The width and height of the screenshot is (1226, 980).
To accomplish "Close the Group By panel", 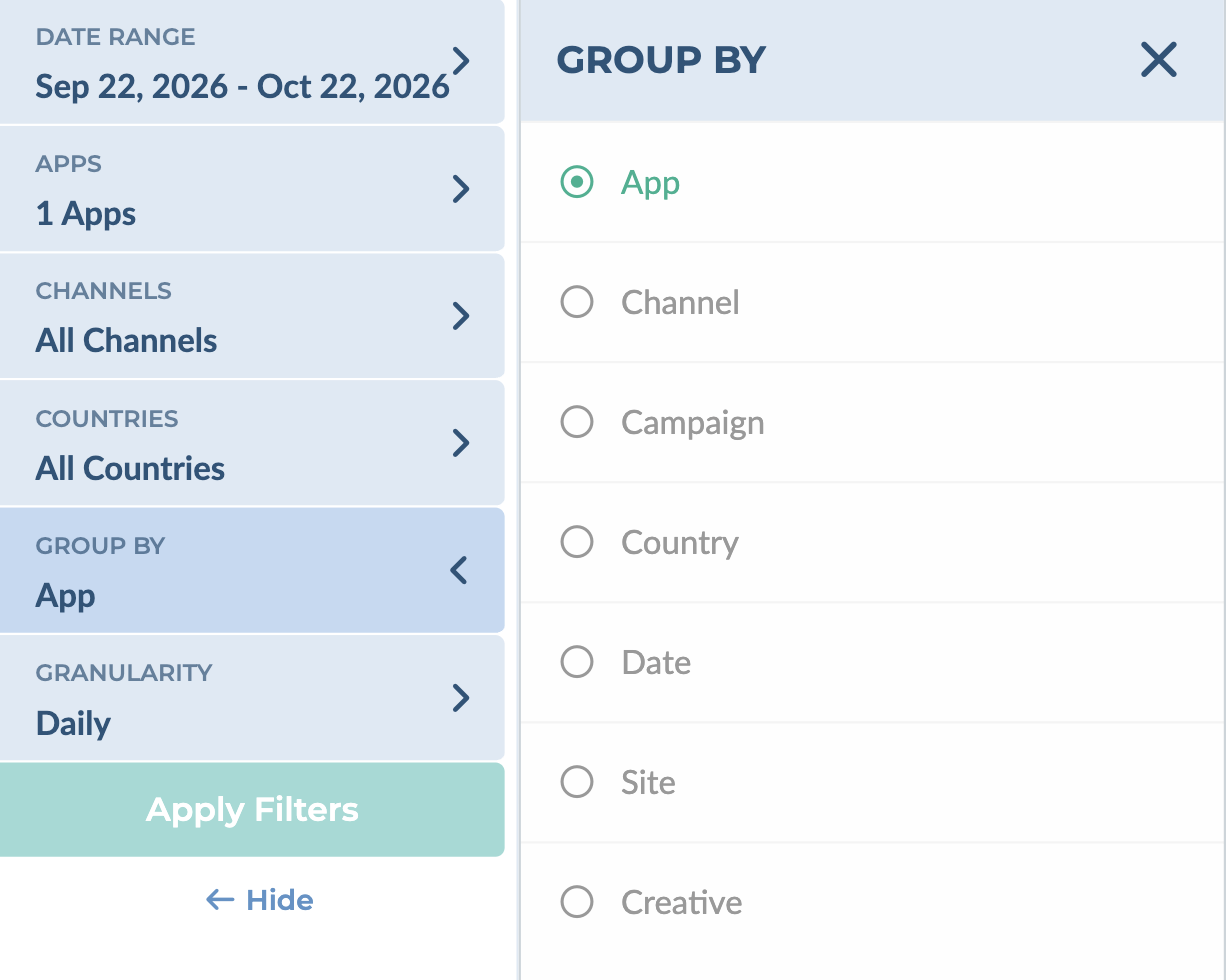I will [x=1159, y=60].
